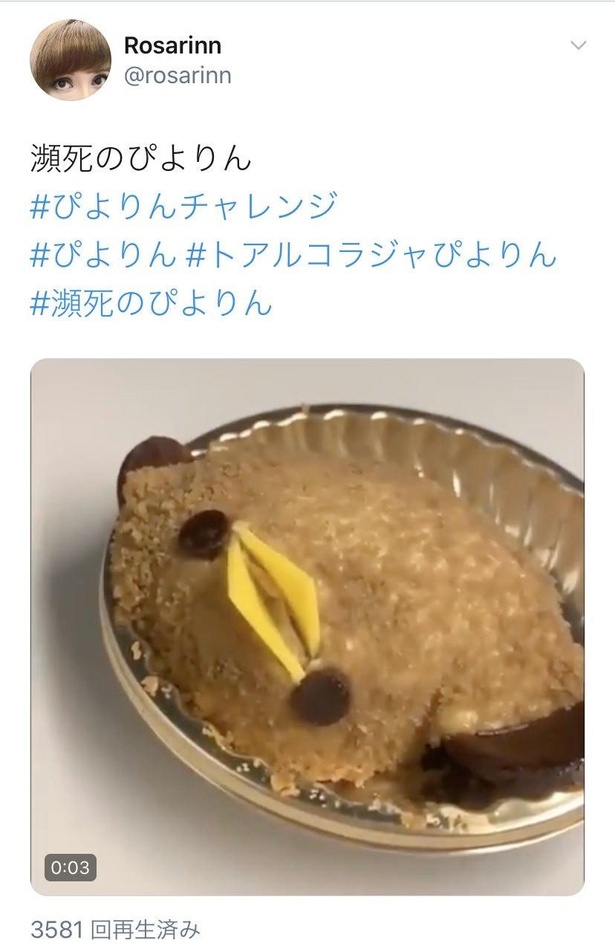Play the chick cake video

[307, 627]
